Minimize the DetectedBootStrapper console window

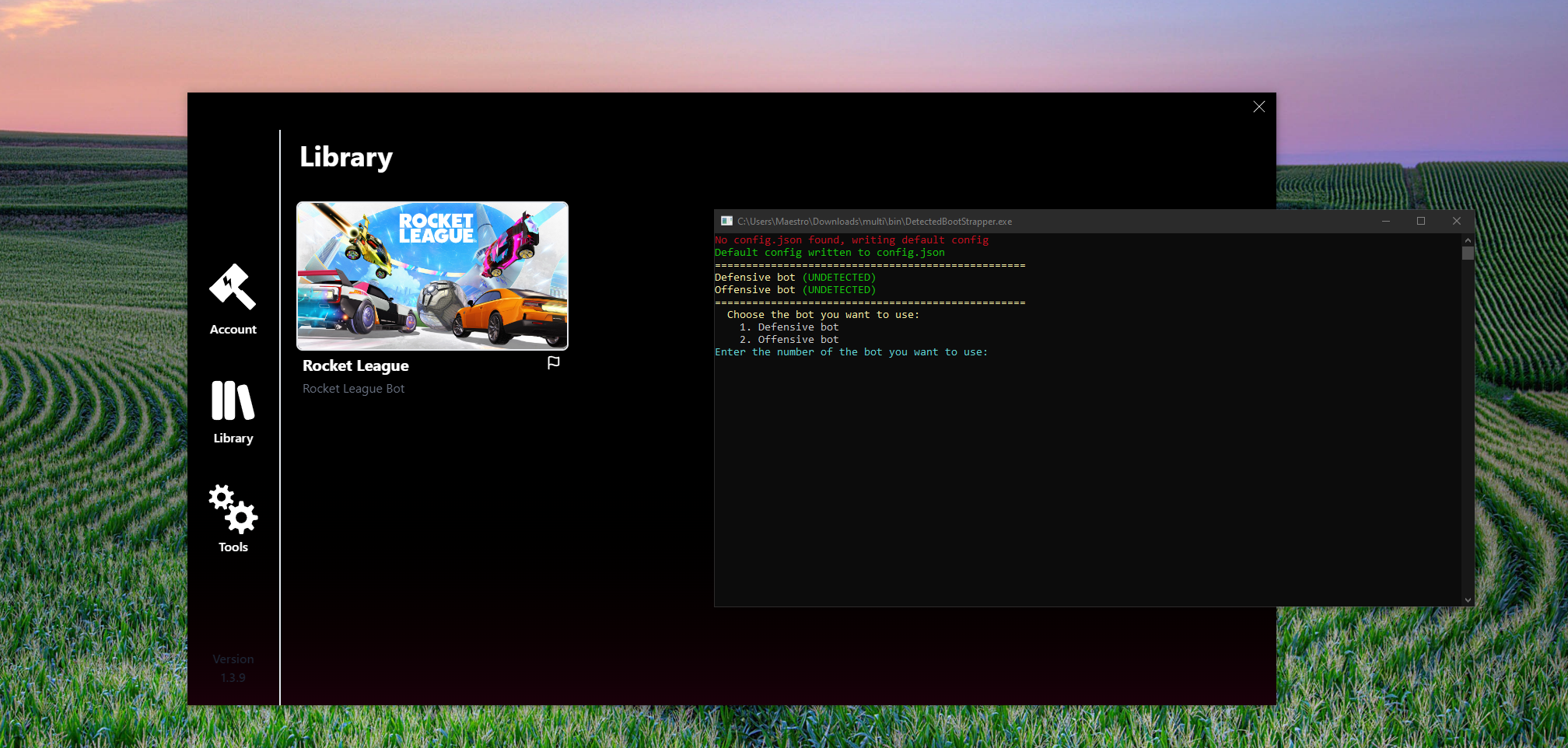pos(1386,221)
